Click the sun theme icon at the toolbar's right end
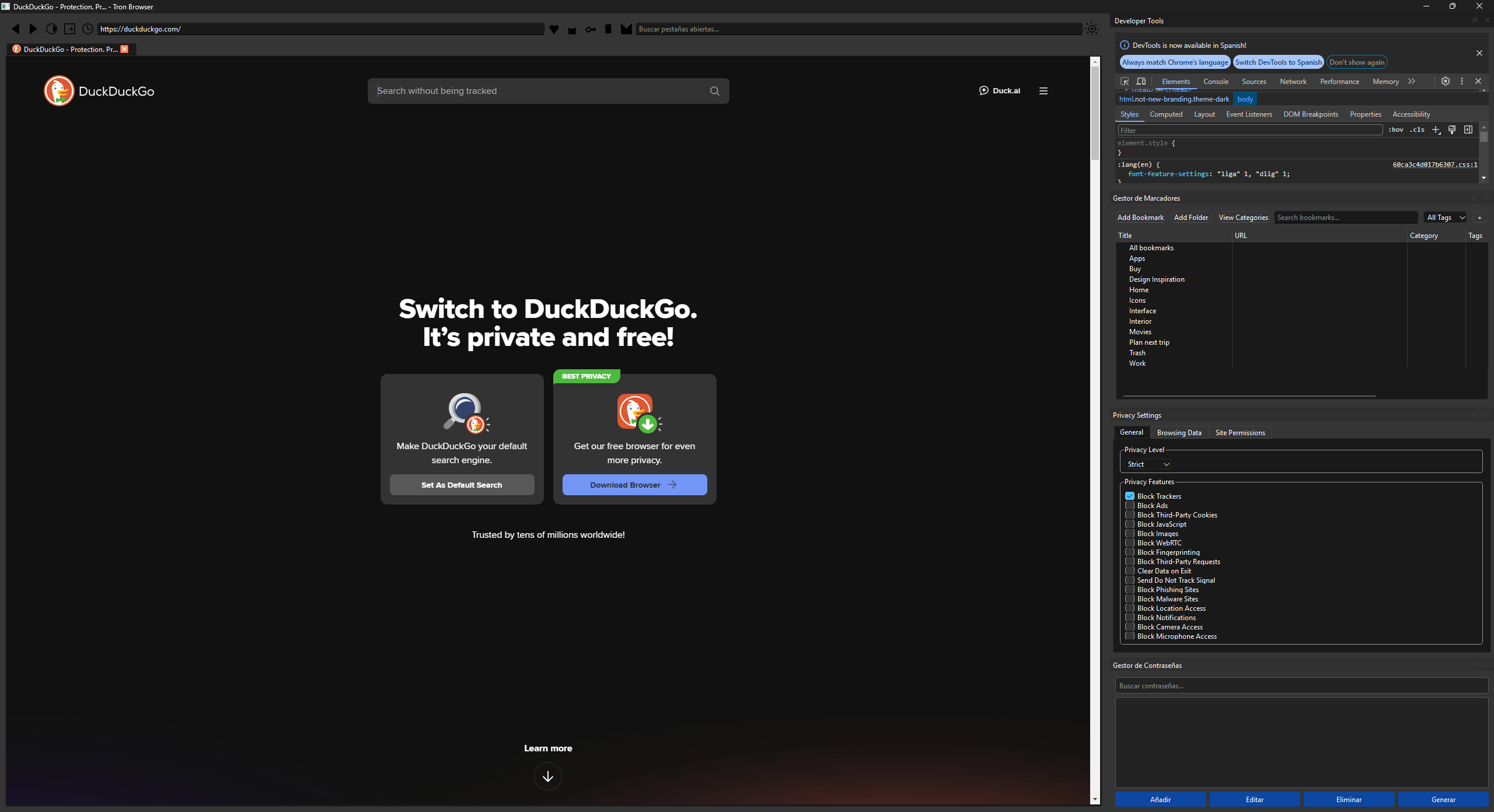 tap(1092, 29)
